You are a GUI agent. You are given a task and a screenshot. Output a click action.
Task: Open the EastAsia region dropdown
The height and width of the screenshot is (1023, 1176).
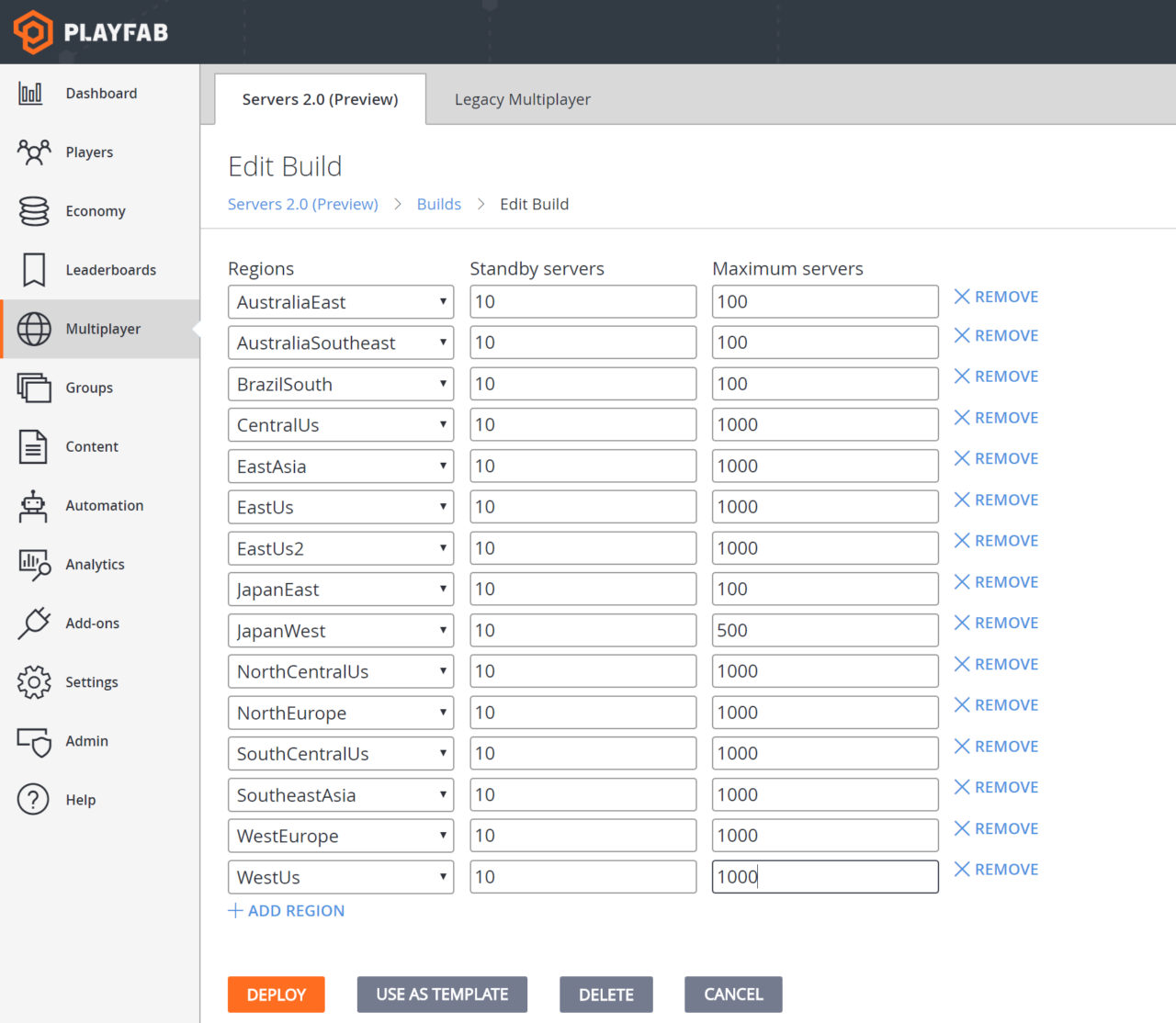[x=341, y=466]
